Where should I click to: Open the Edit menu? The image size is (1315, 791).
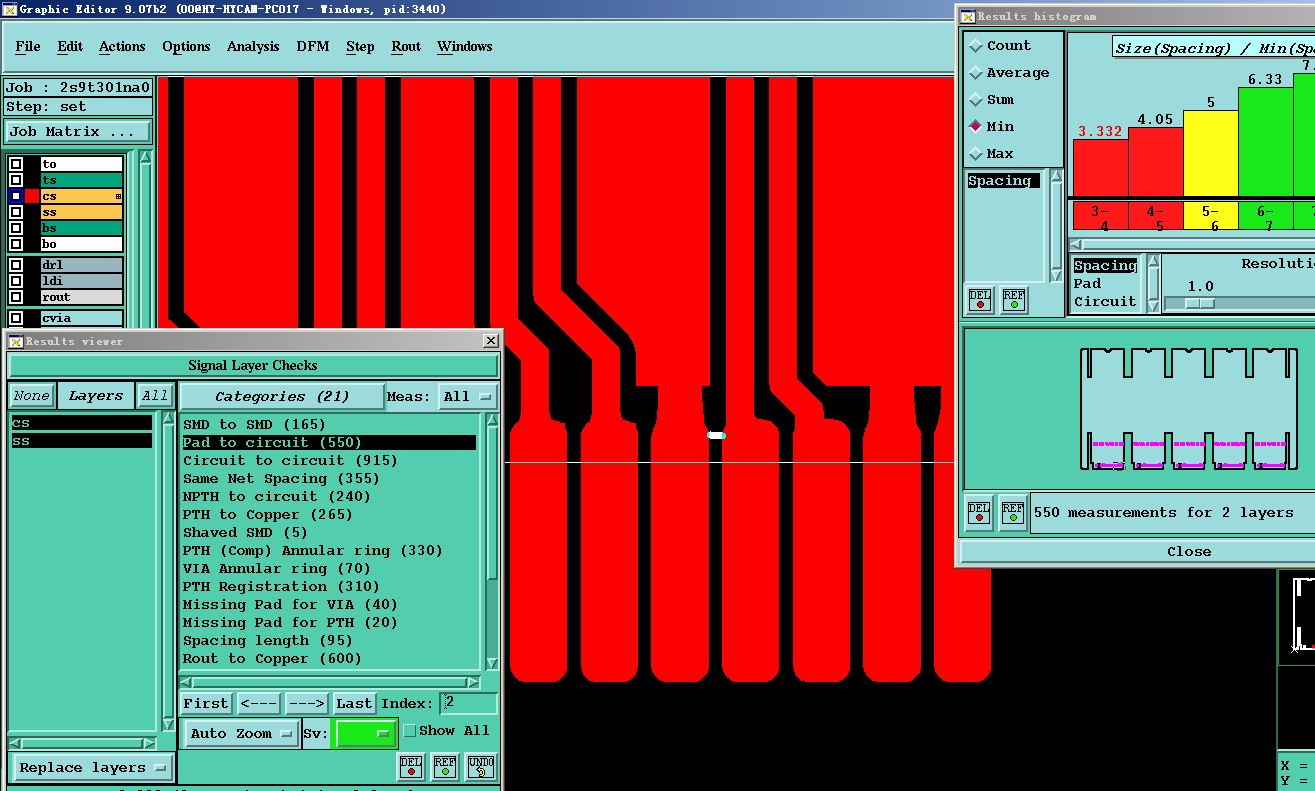(70, 46)
